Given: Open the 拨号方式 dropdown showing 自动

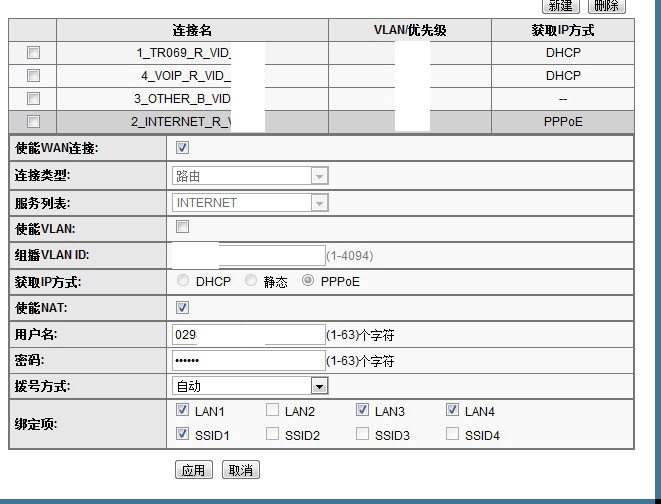Looking at the screenshot, I should [x=250, y=386].
